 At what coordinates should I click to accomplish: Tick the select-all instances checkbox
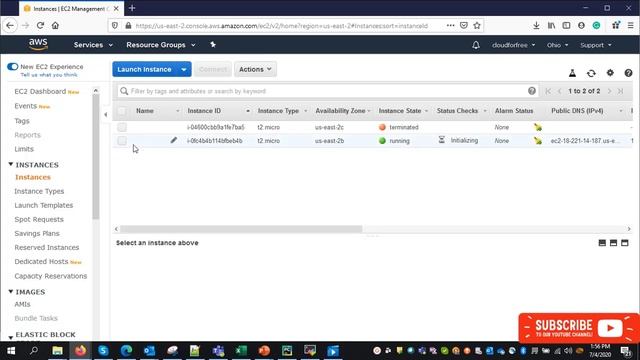(122, 111)
